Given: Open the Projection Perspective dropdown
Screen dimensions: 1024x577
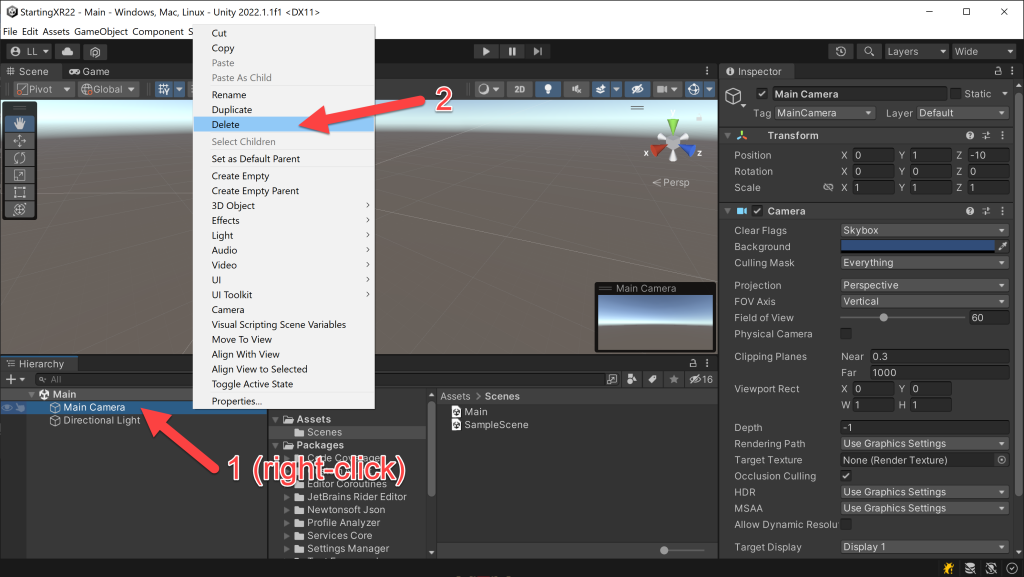Looking at the screenshot, I should (x=924, y=285).
